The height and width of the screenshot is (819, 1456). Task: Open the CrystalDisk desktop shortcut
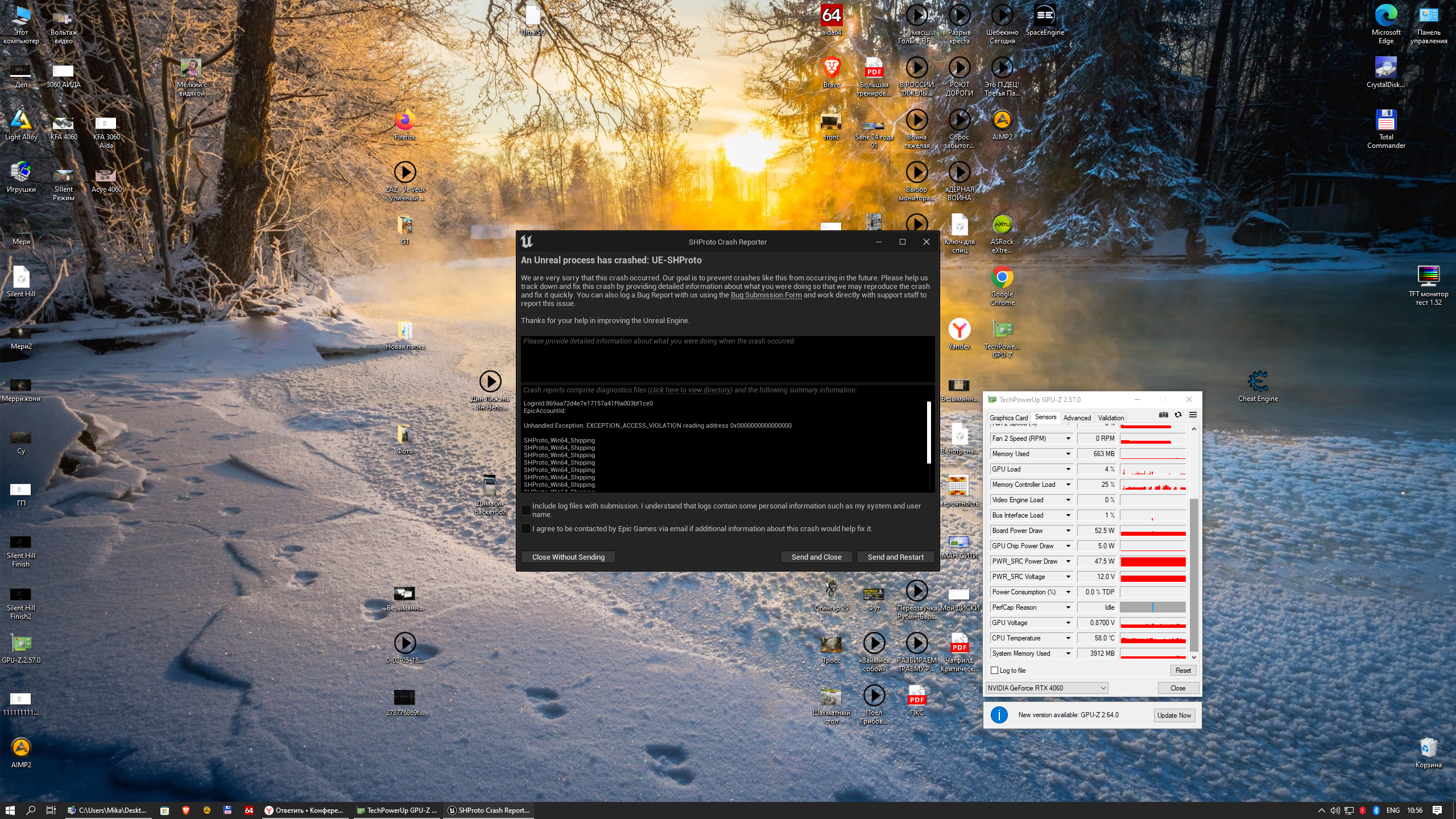click(1385, 68)
